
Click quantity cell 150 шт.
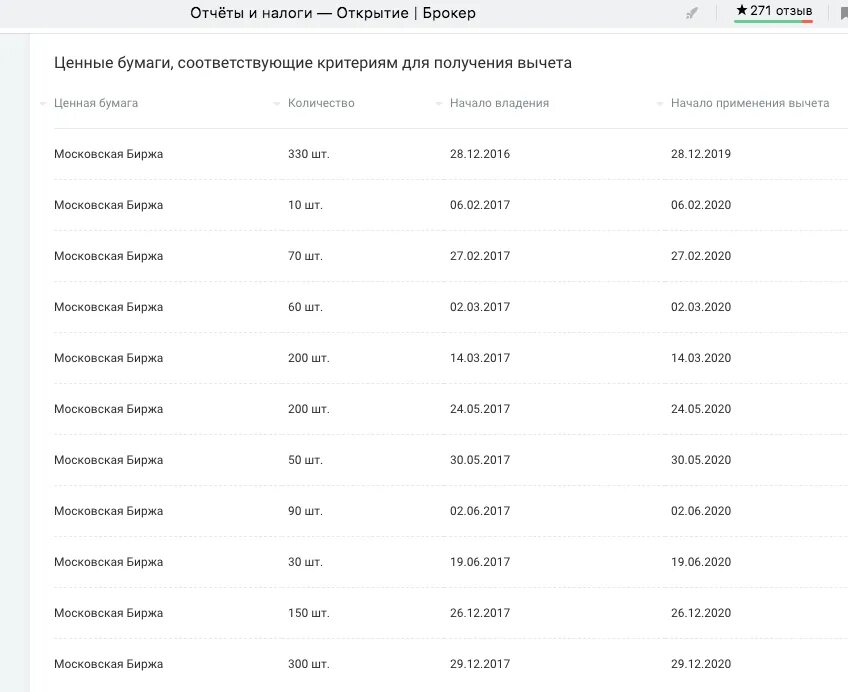coord(309,613)
